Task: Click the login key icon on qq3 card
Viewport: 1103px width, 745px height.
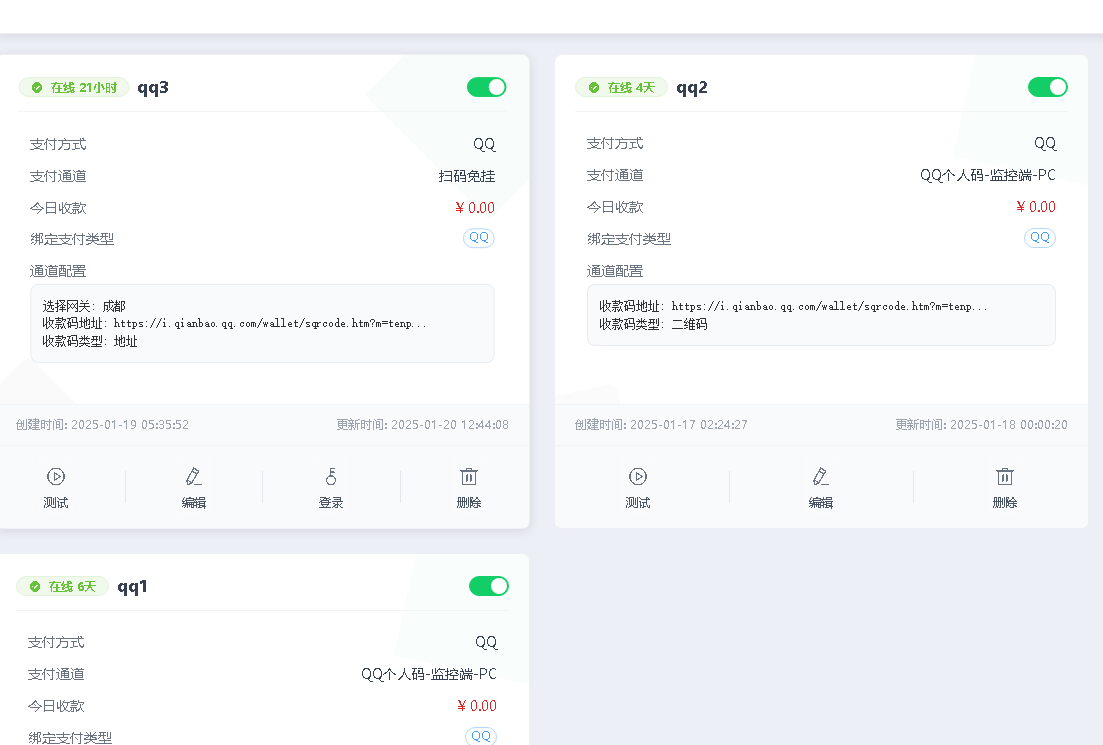Action: point(331,477)
